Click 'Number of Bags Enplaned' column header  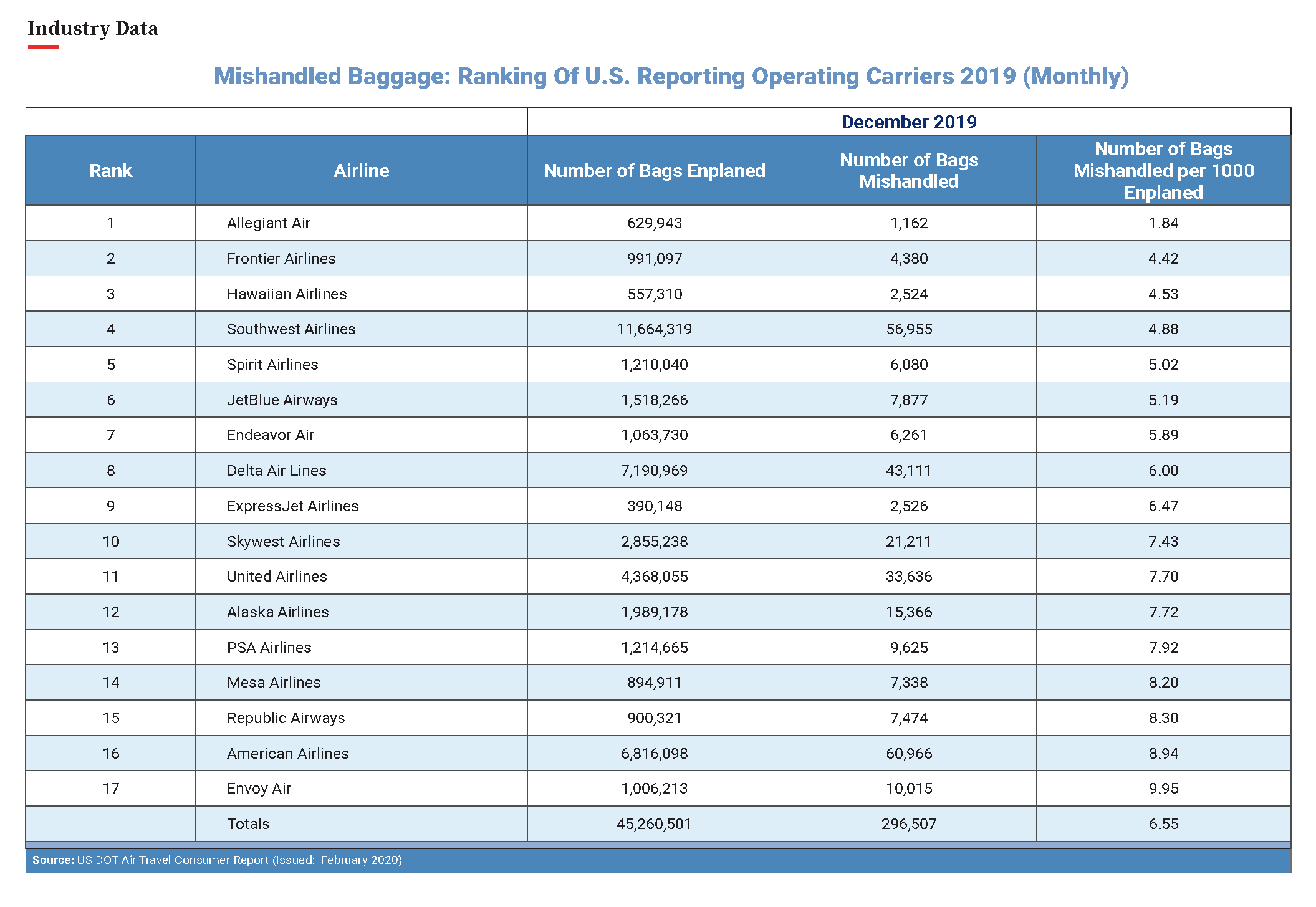655,171
